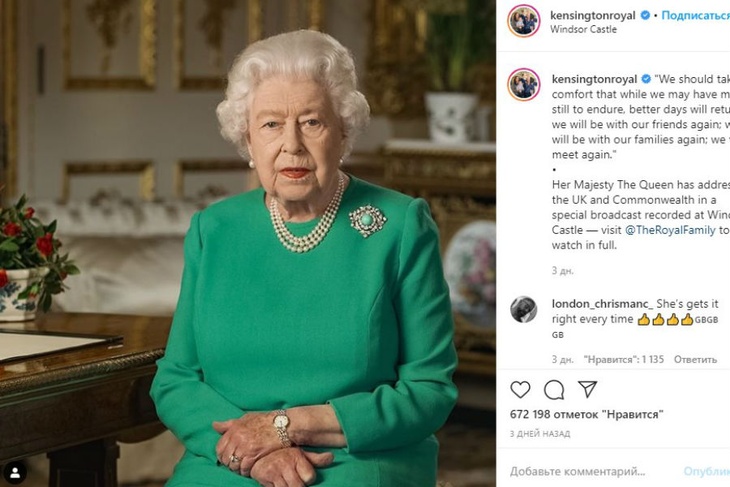Click the speech bubble comment icon
The width and height of the screenshot is (730, 487).
click(x=553, y=389)
